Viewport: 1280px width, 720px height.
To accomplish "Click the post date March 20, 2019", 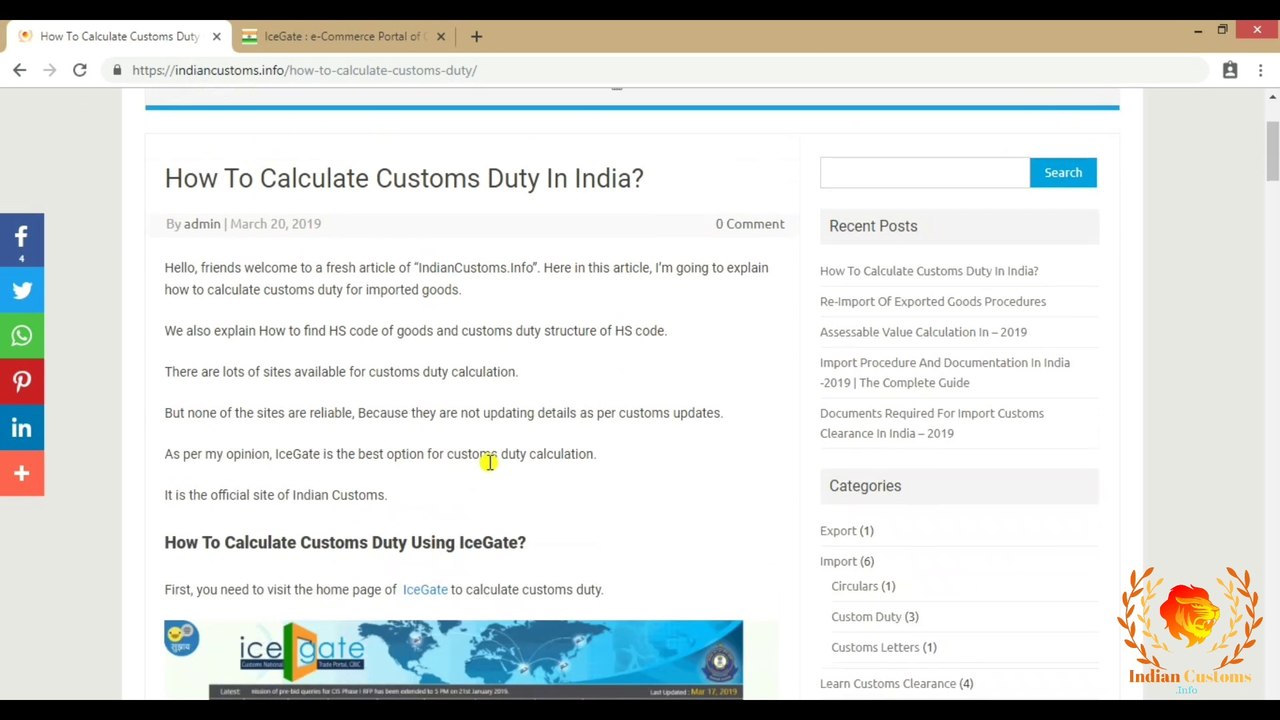I will [275, 224].
